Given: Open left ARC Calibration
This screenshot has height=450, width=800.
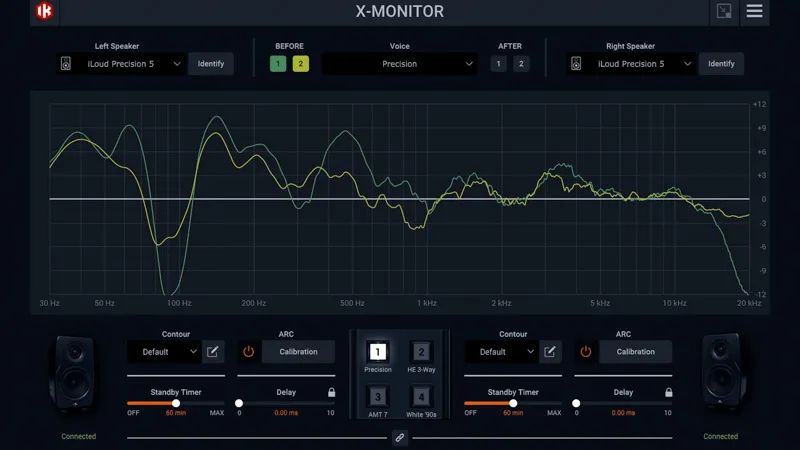Looking at the screenshot, I should tap(298, 352).
